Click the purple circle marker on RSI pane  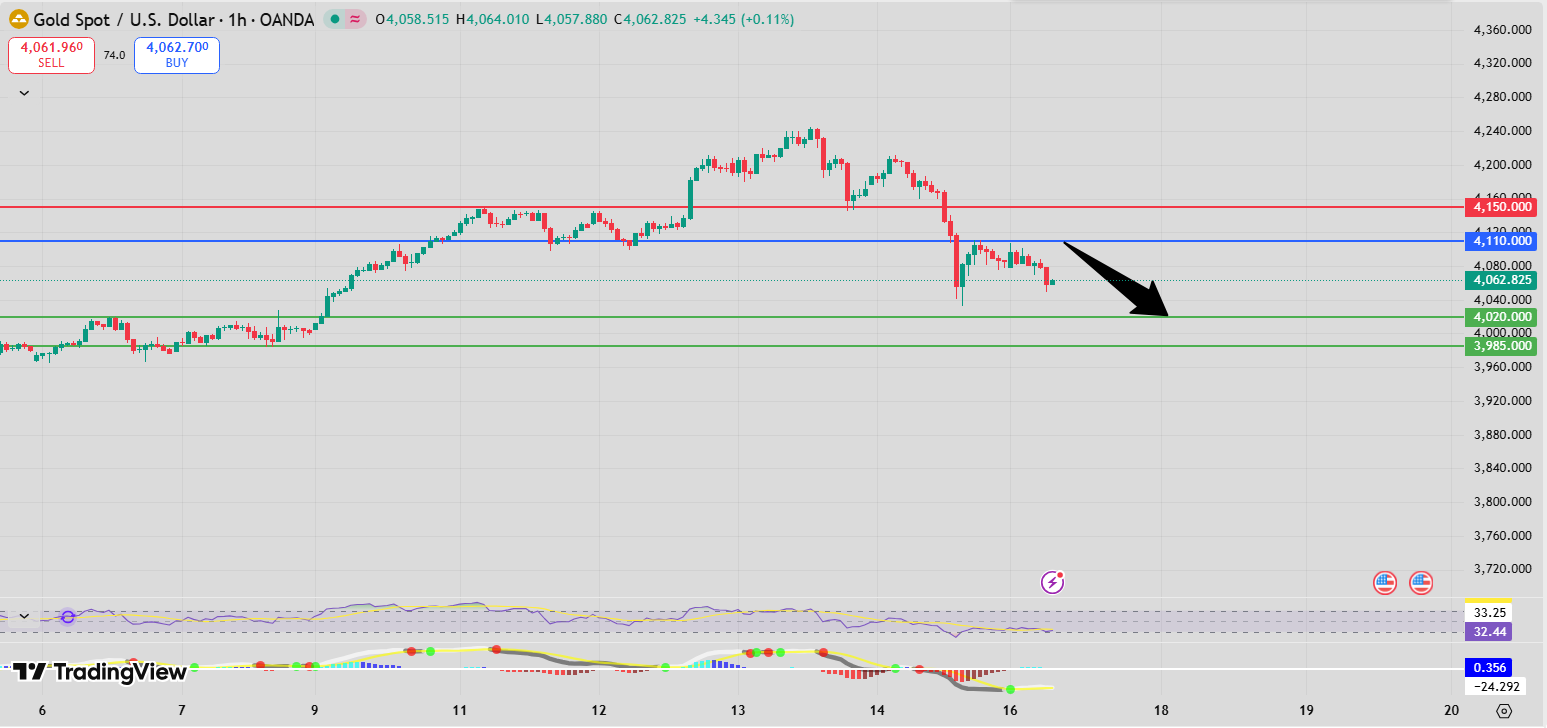pyautogui.click(x=67, y=617)
